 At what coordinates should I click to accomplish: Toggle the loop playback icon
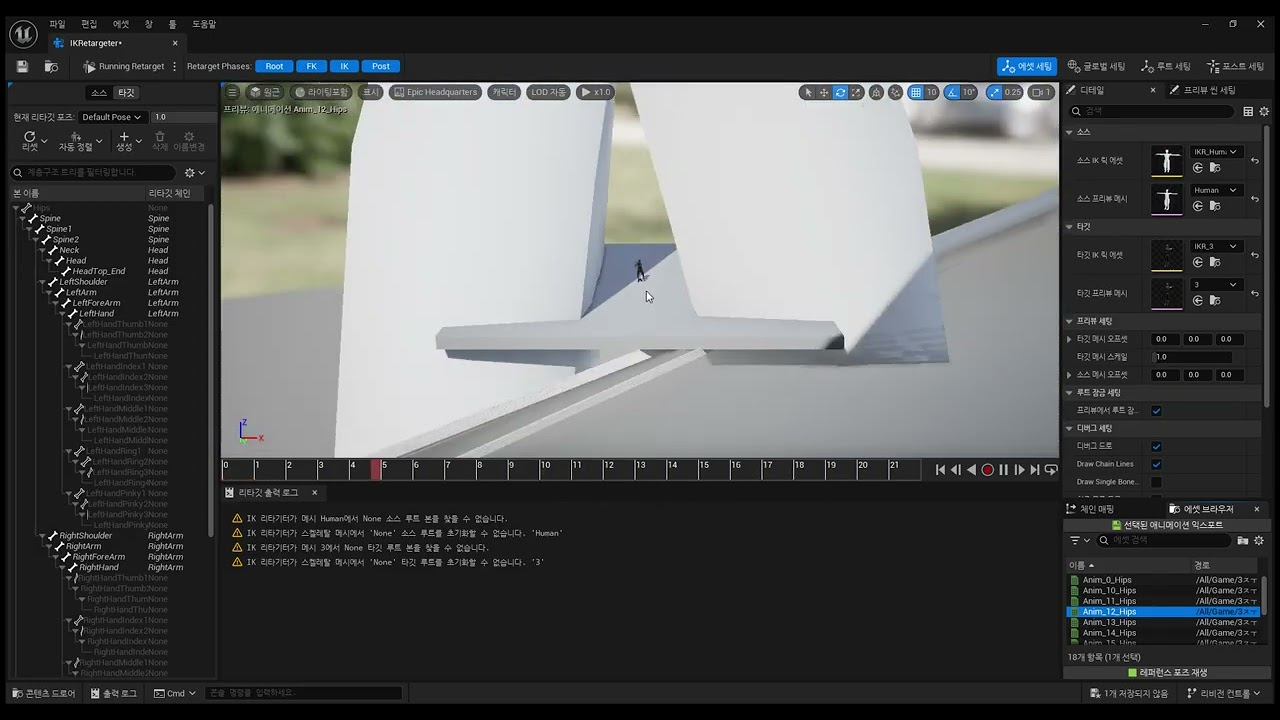point(1051,470)
